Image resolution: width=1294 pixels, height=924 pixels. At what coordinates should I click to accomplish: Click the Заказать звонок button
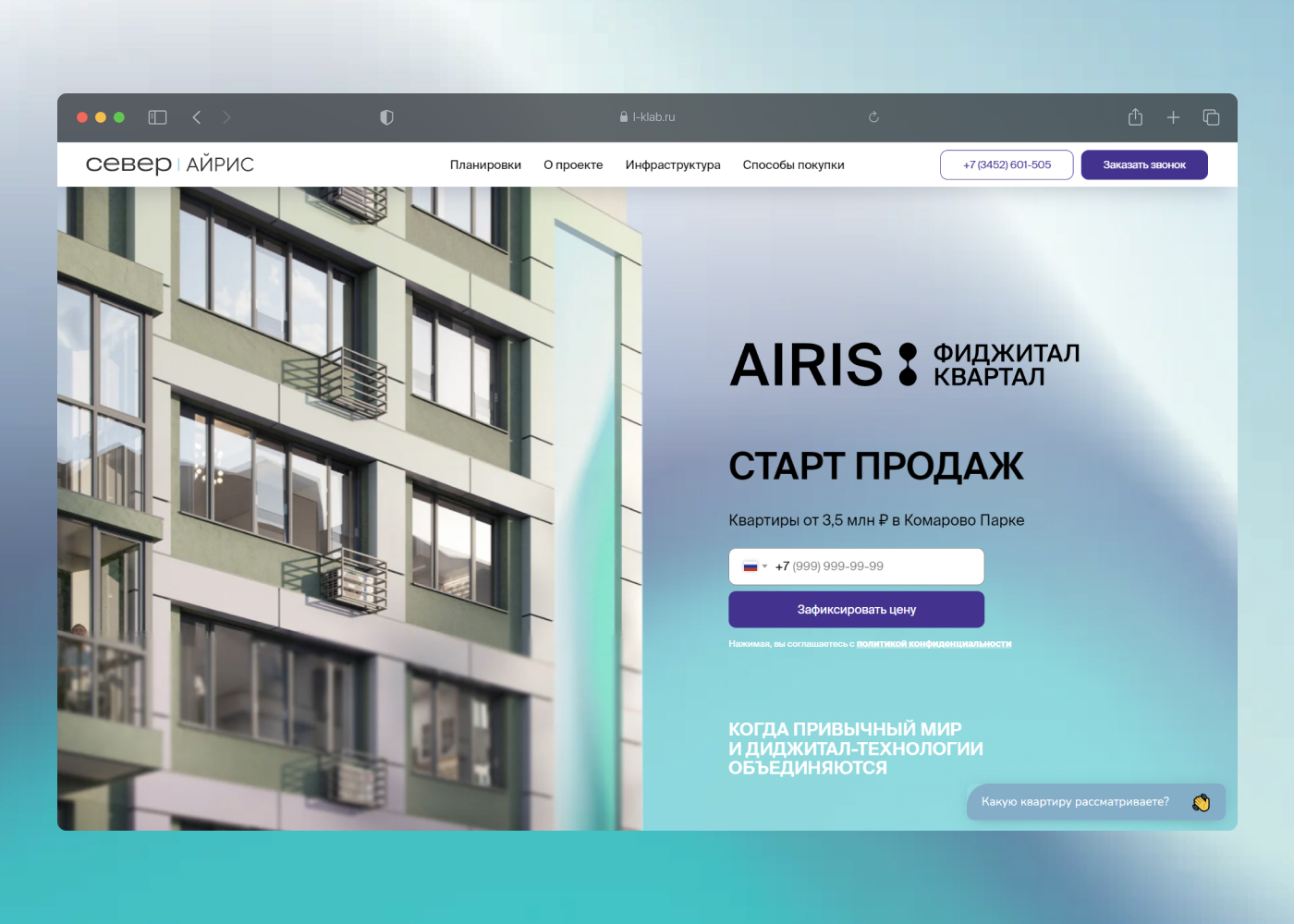pos(1144,164)
